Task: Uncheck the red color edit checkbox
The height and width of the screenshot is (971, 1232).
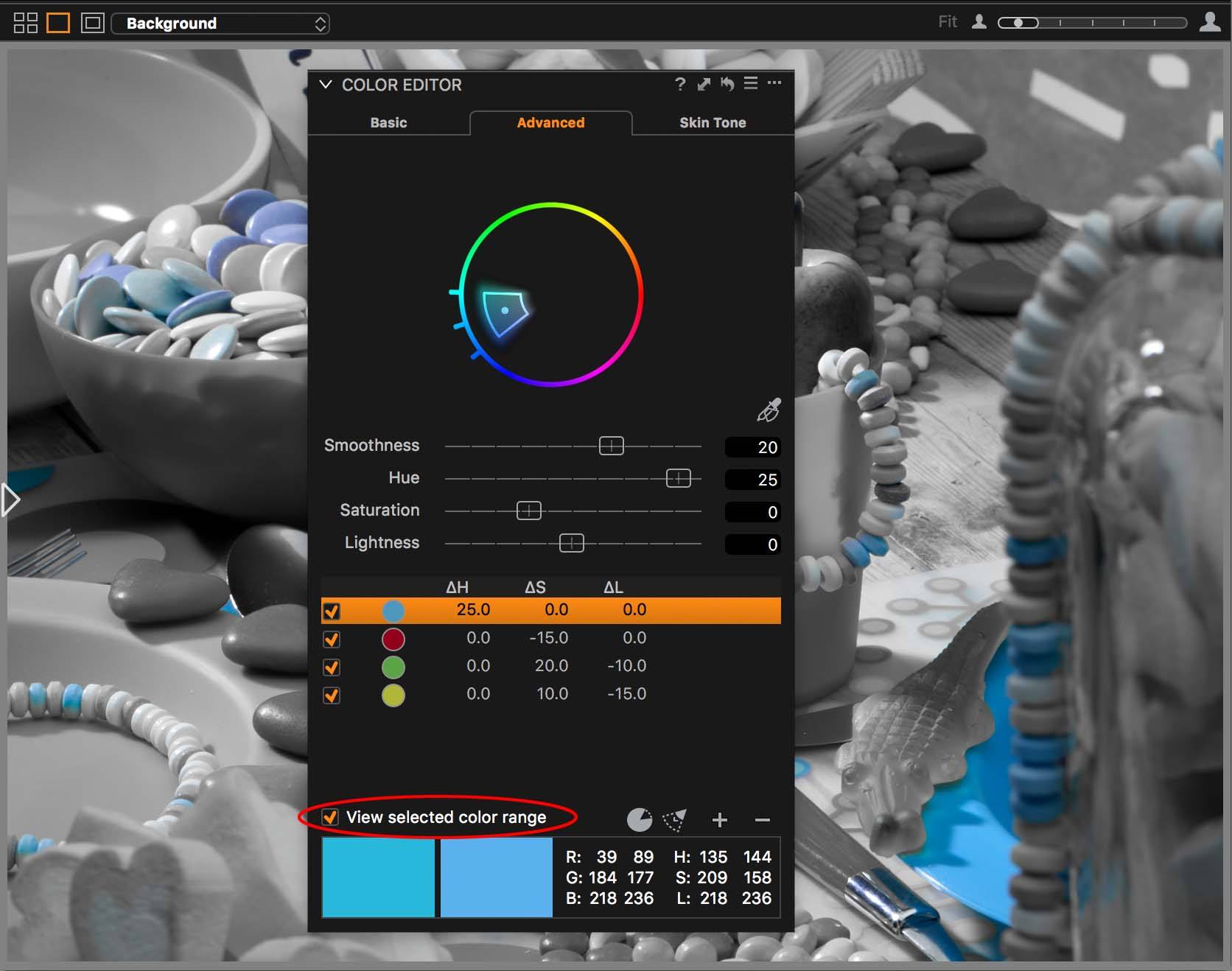Action: (x=332, y=639)
